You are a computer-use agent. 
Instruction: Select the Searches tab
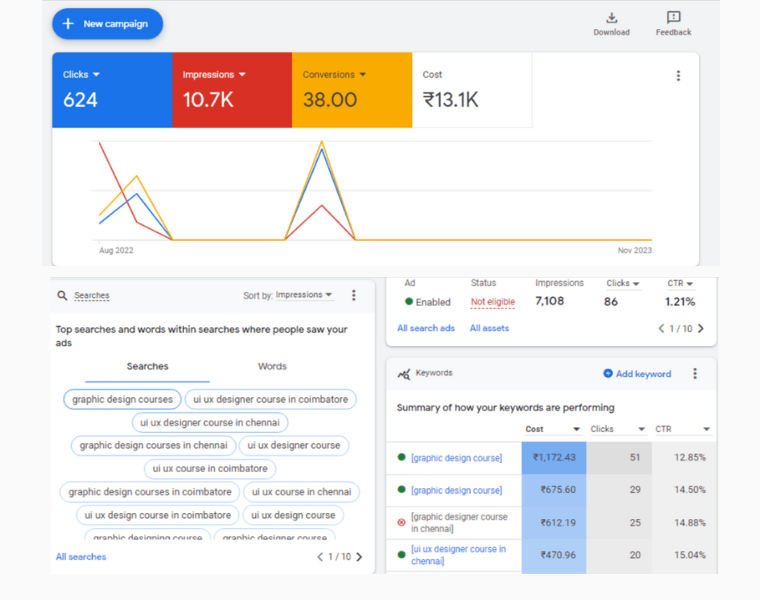[147, 367]
